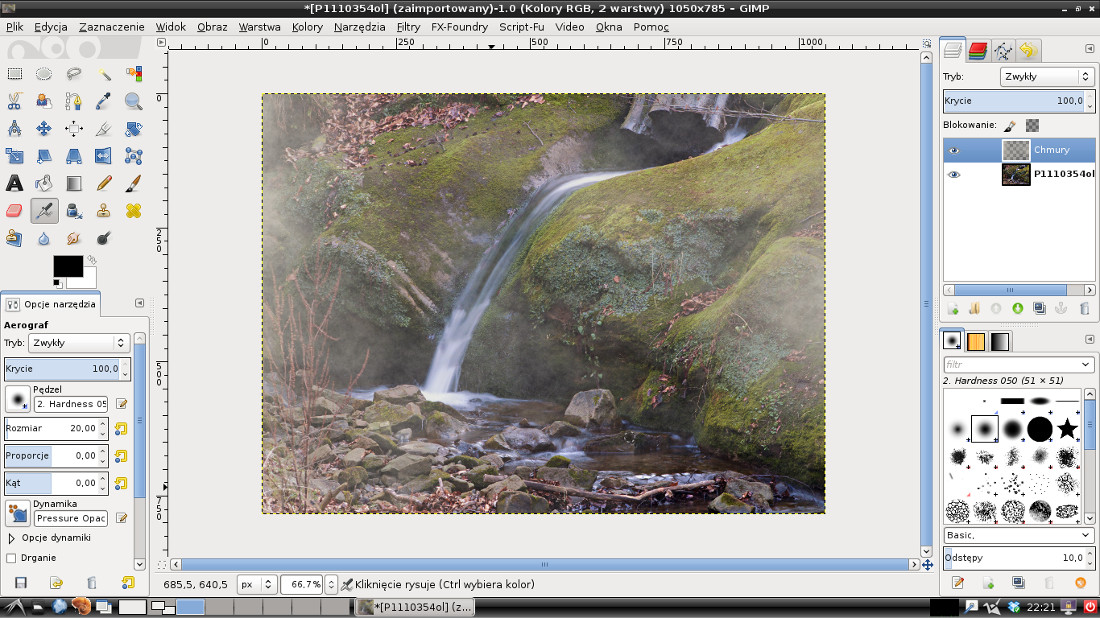Image resolution: width=1100 pixels, height=618 pixels.
Task: Select the Text tool
Action: point(15,183)
